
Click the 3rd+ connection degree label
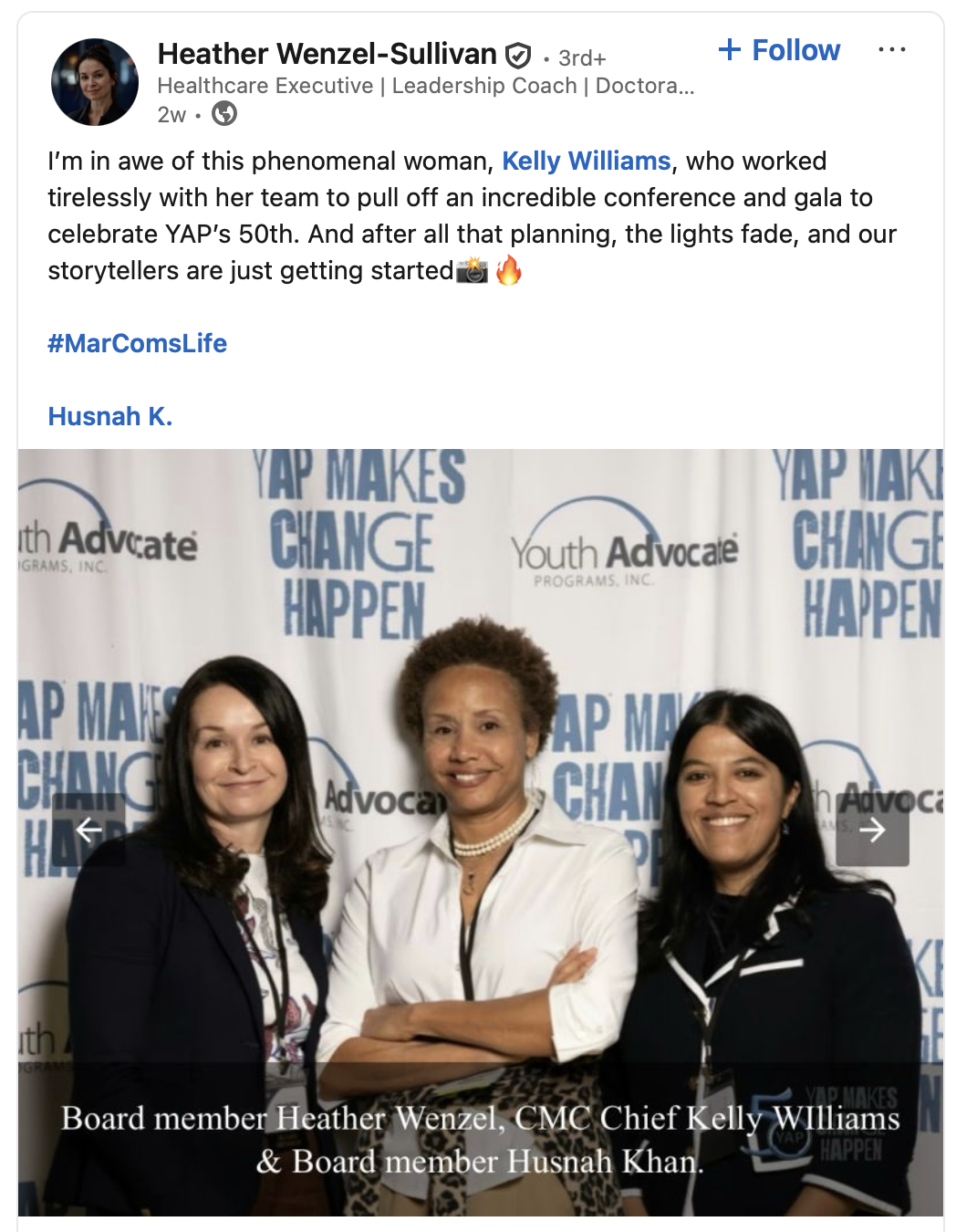pos(582,58)
